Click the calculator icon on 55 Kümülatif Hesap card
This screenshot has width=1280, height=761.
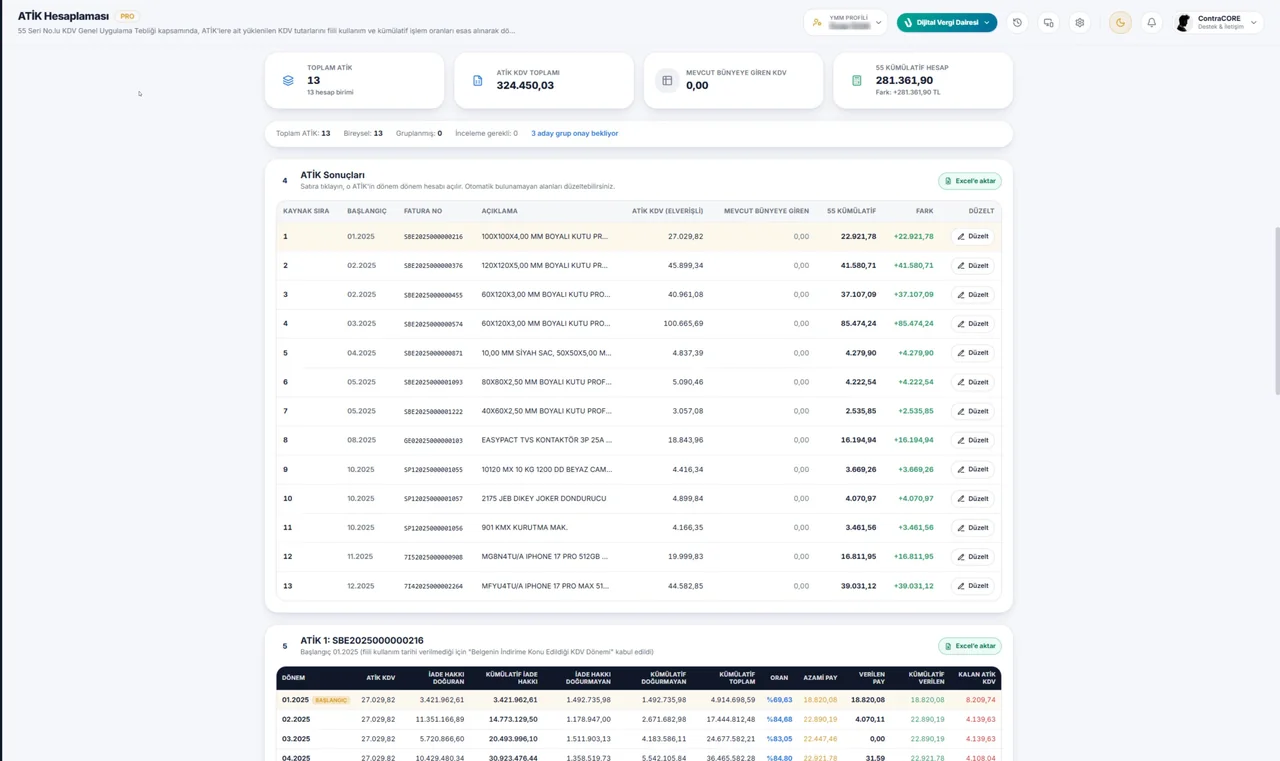click(856, 80)
